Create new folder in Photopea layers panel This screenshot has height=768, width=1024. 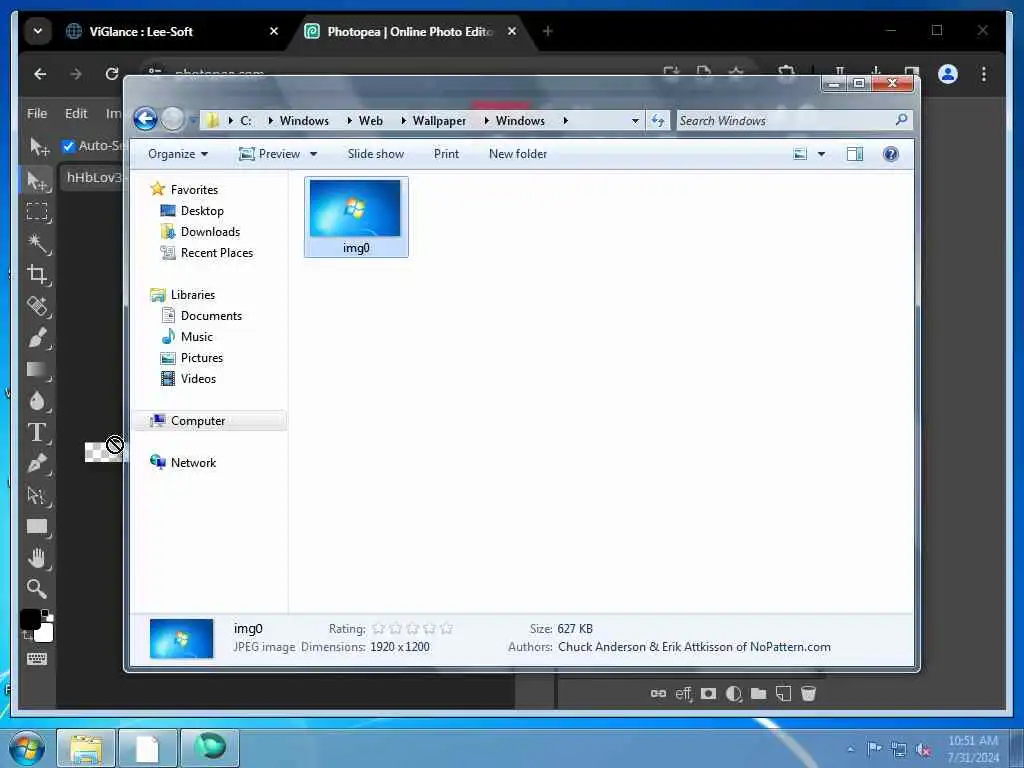pyautogui.click(x=758, y=694)
